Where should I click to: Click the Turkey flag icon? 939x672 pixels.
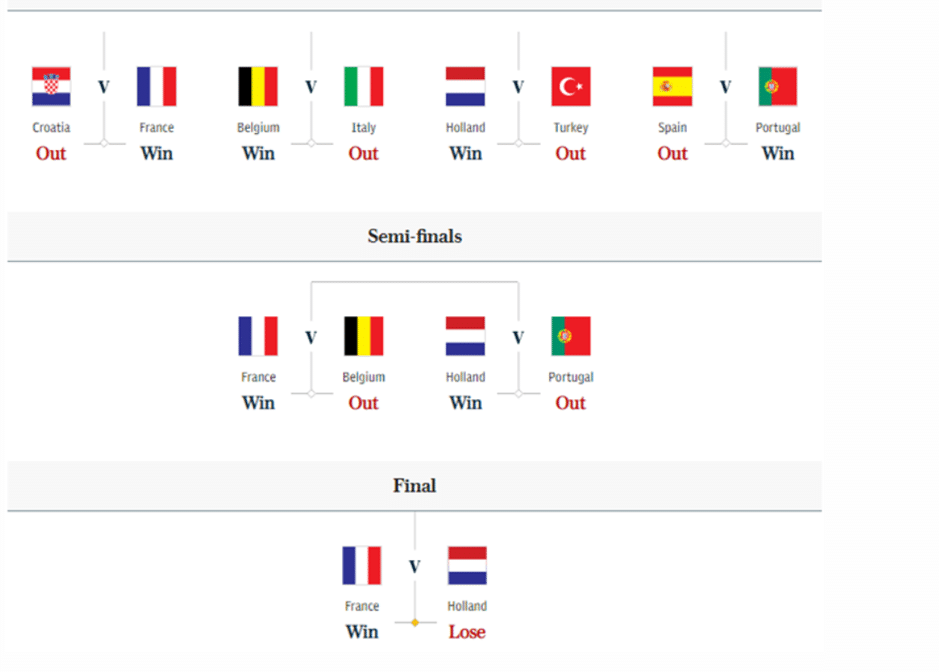click(570, 87)
